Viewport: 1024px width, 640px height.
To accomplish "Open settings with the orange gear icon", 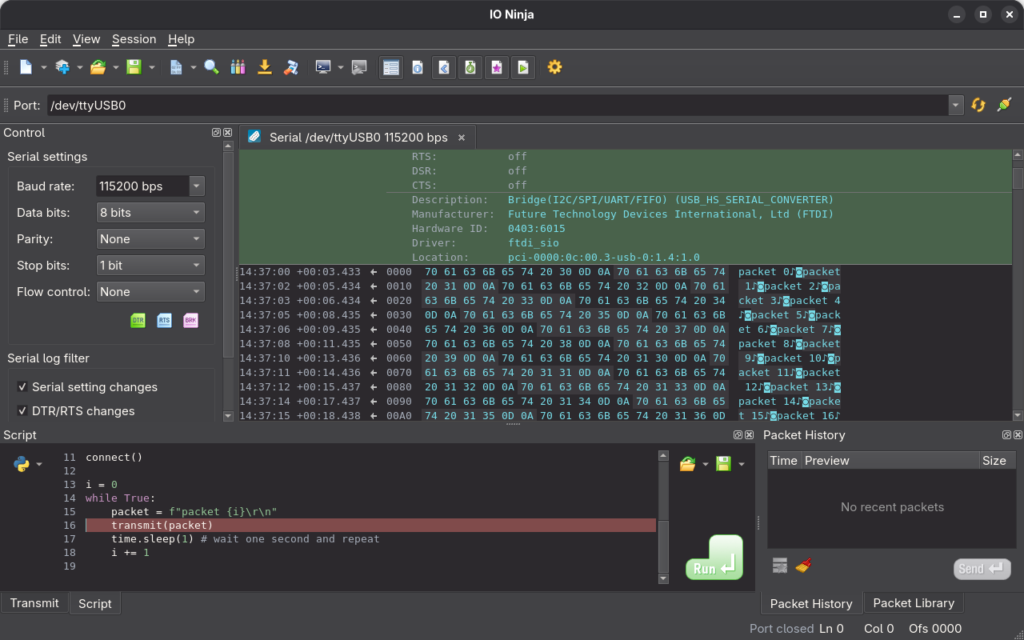I will (x=554, y=67).
